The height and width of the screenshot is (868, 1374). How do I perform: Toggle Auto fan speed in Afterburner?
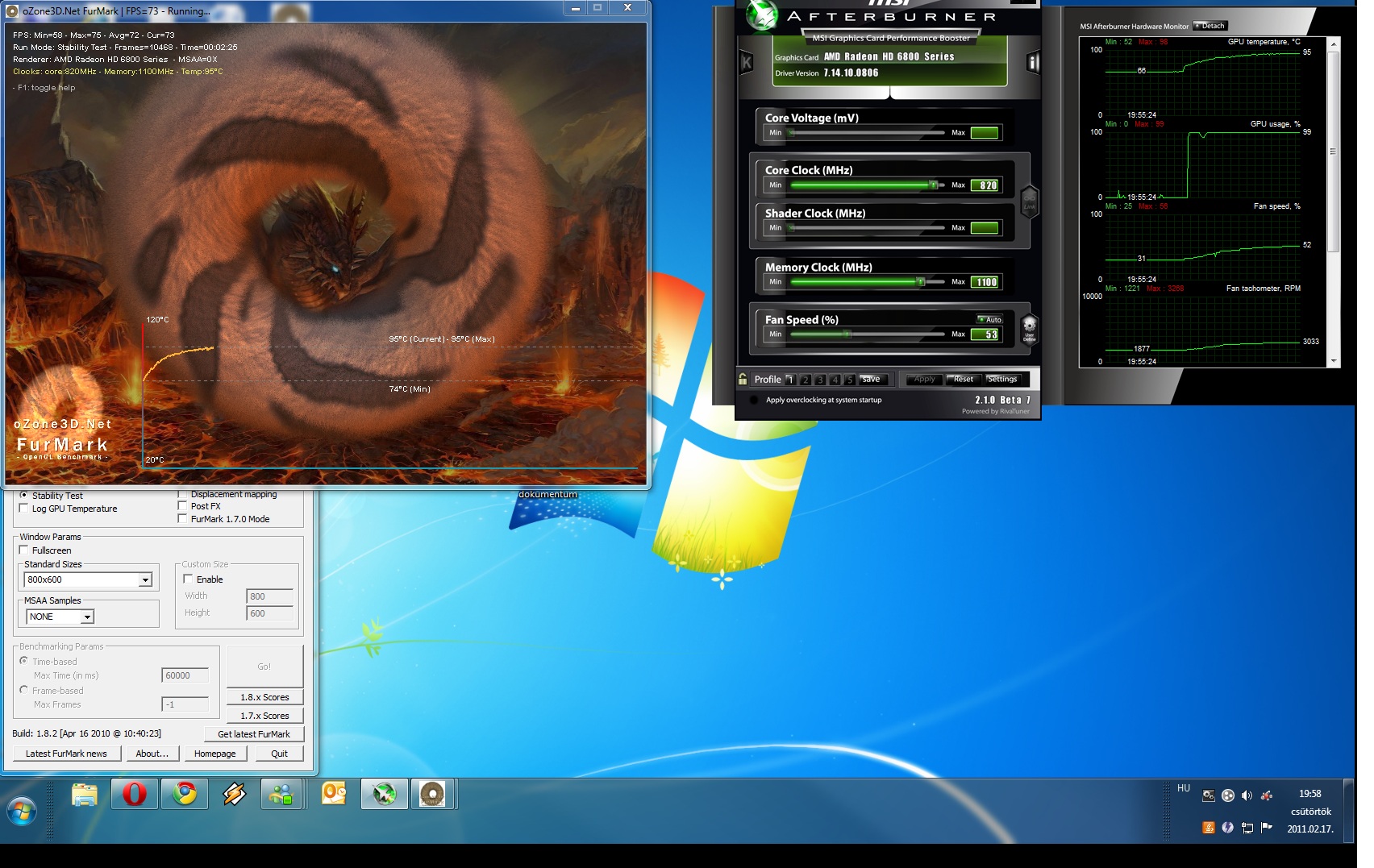[x=990, y=320]
